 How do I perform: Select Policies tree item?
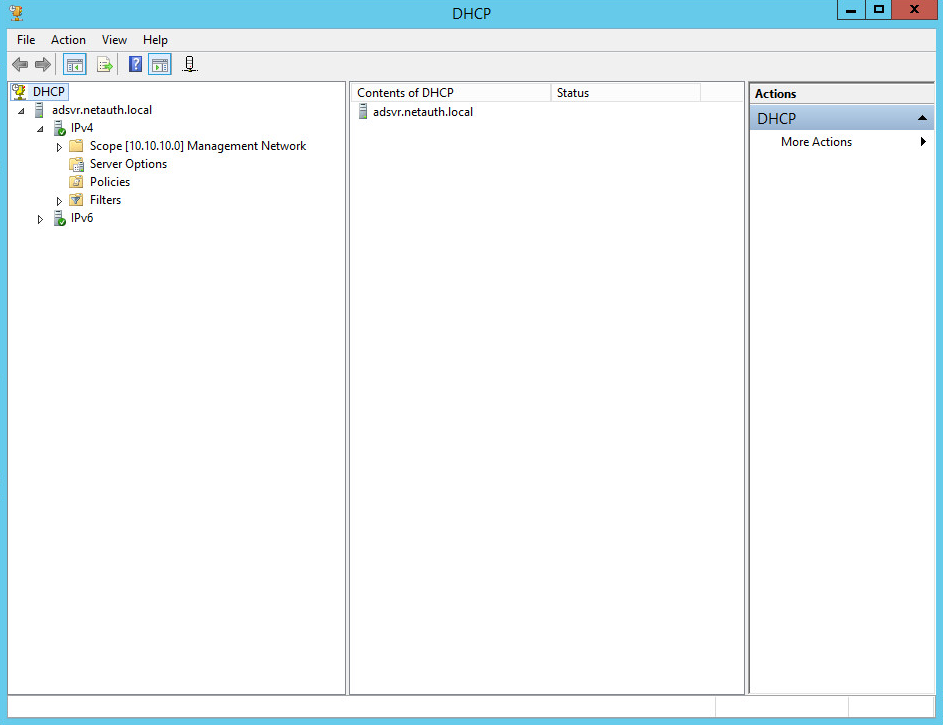pos(109,182)
